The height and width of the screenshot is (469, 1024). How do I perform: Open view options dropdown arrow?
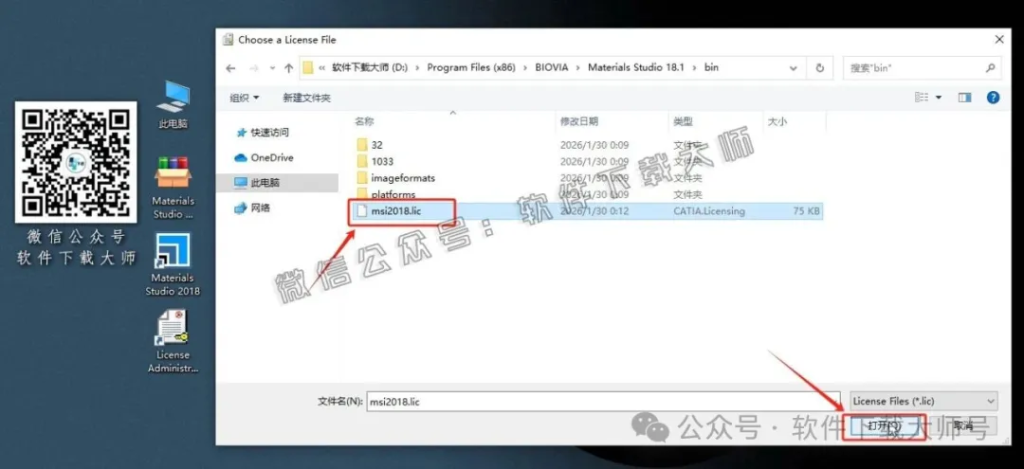(938, 98)
